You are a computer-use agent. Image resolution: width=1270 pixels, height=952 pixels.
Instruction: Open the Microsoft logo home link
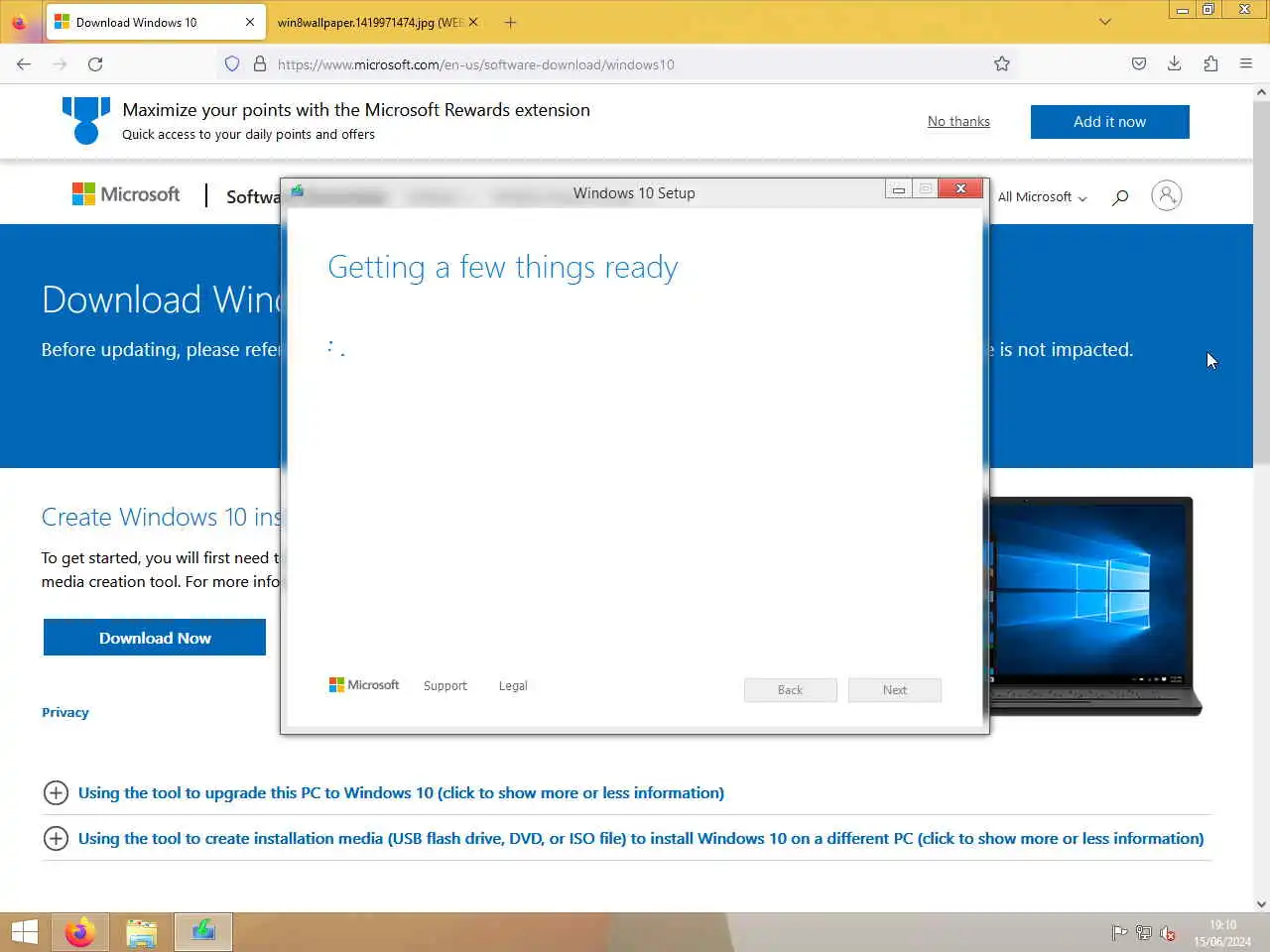coord(126,194)
